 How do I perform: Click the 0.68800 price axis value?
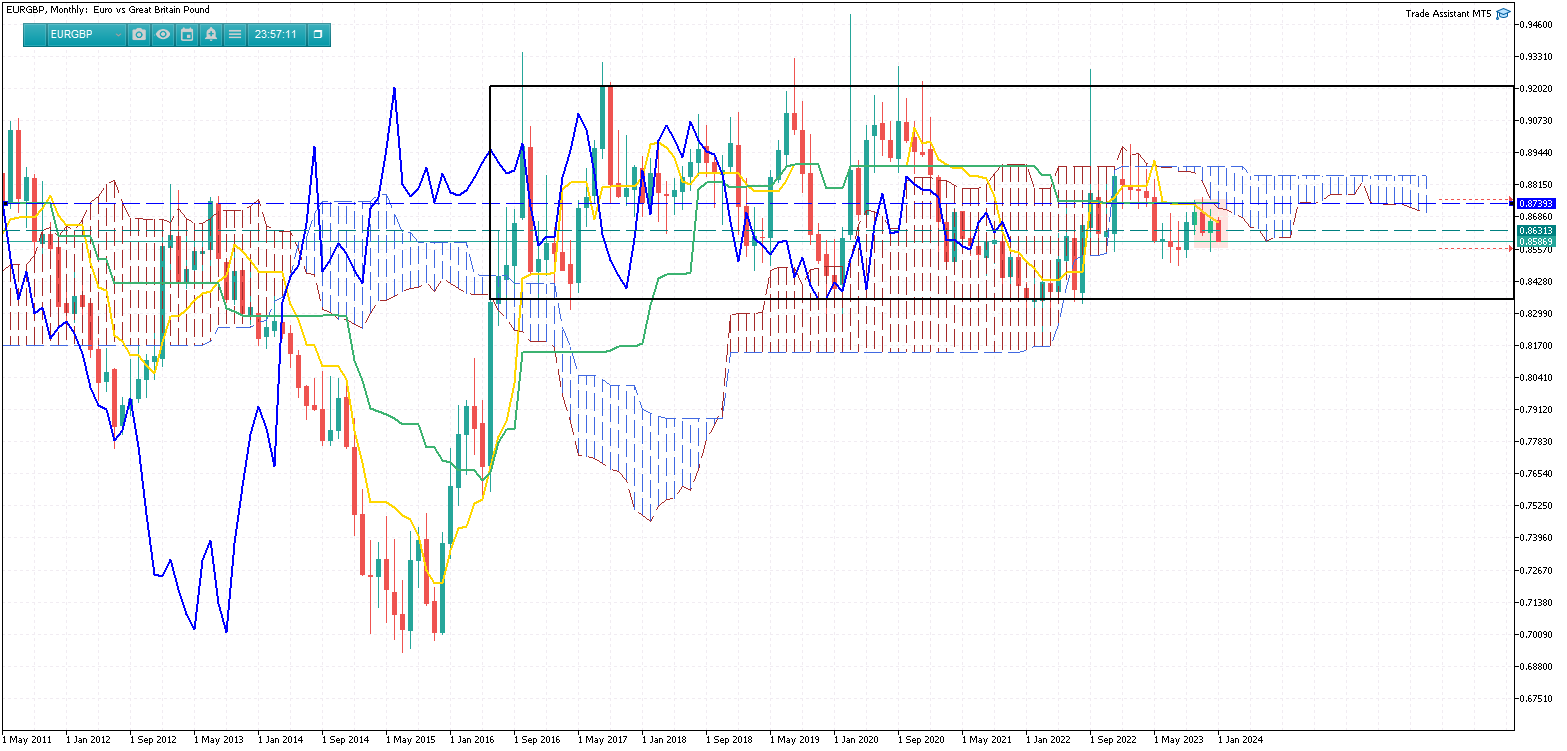[1537, 667]
